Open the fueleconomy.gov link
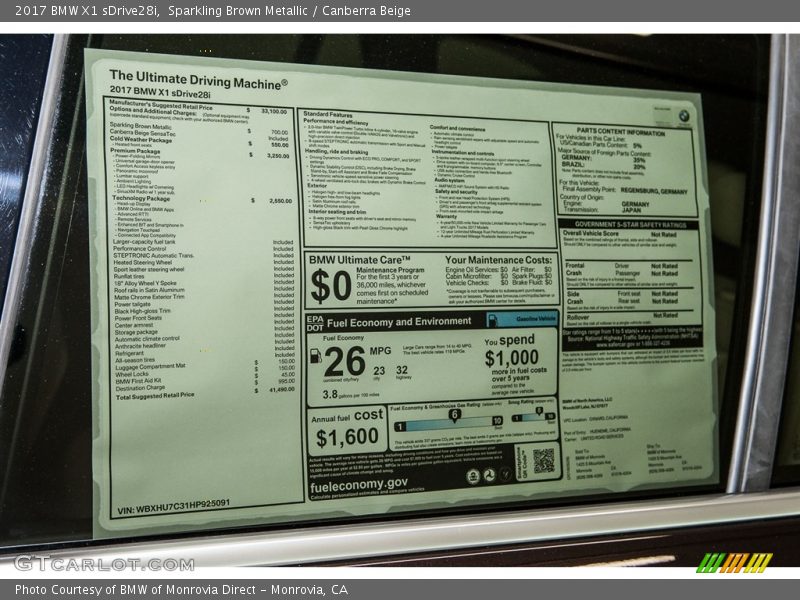800x600 pixels. (359, 484)
